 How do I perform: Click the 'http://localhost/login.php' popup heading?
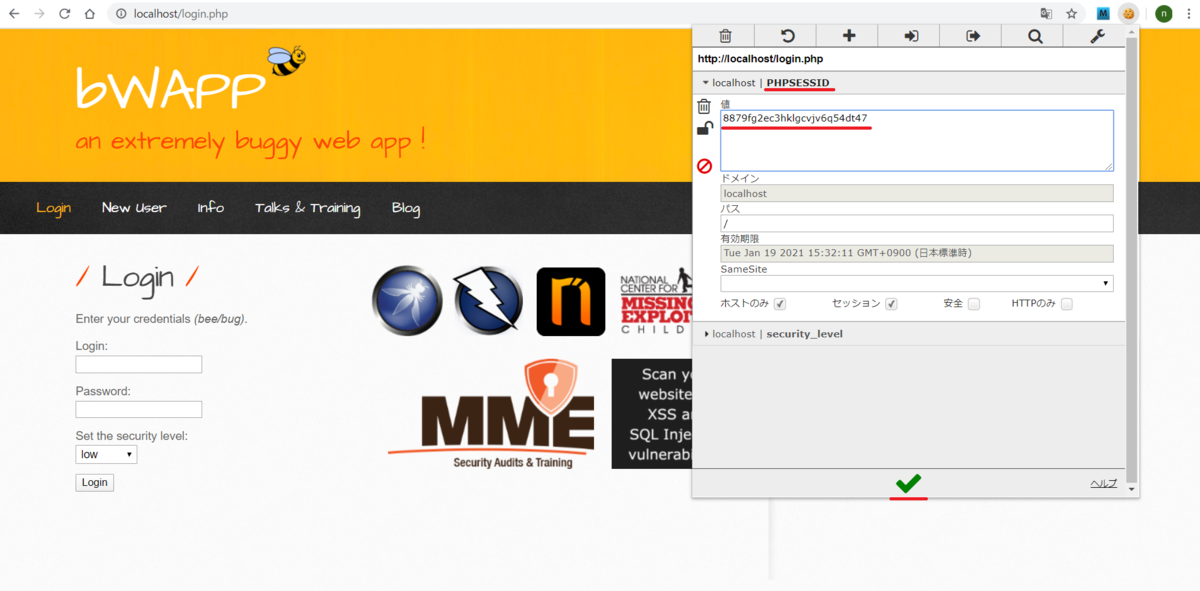tap(760, 60)
